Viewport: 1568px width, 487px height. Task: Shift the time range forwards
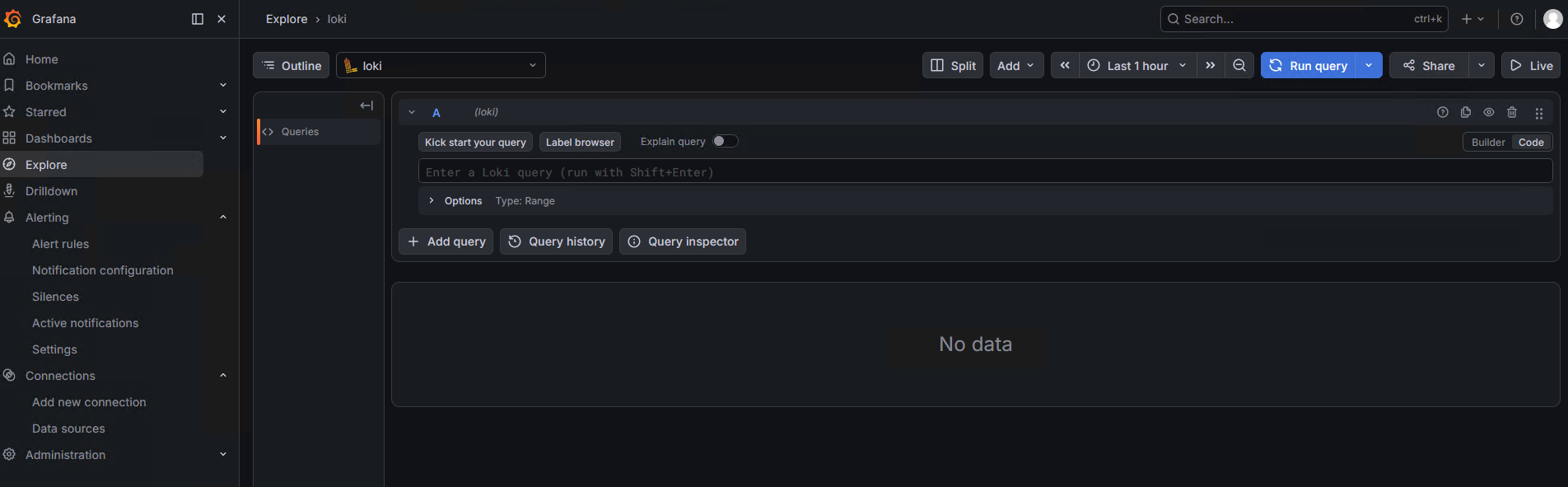pos(1211,66)
